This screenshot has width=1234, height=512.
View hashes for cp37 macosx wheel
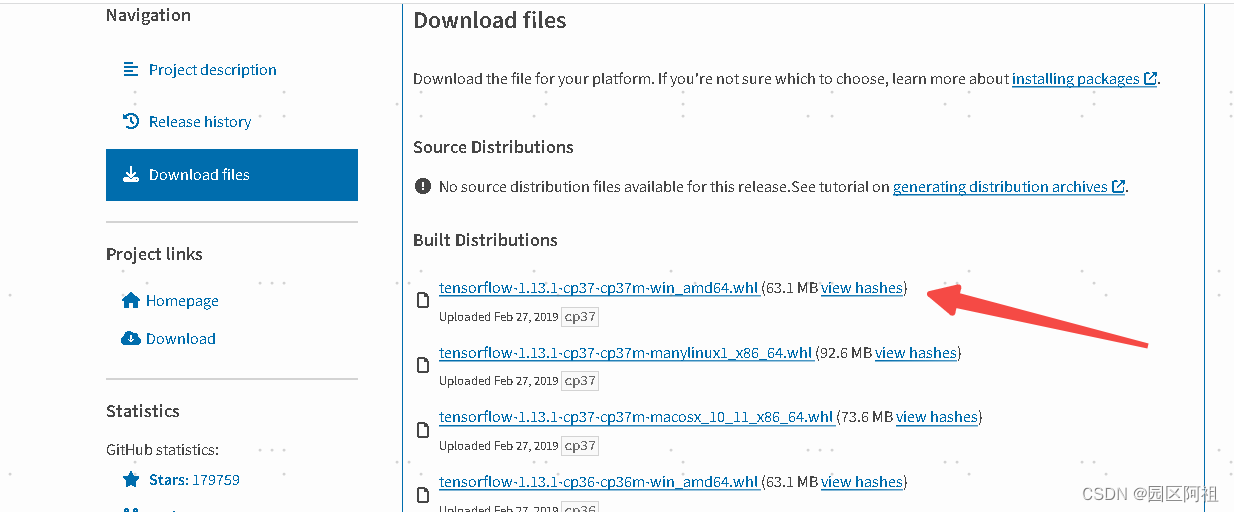point(937,417)
